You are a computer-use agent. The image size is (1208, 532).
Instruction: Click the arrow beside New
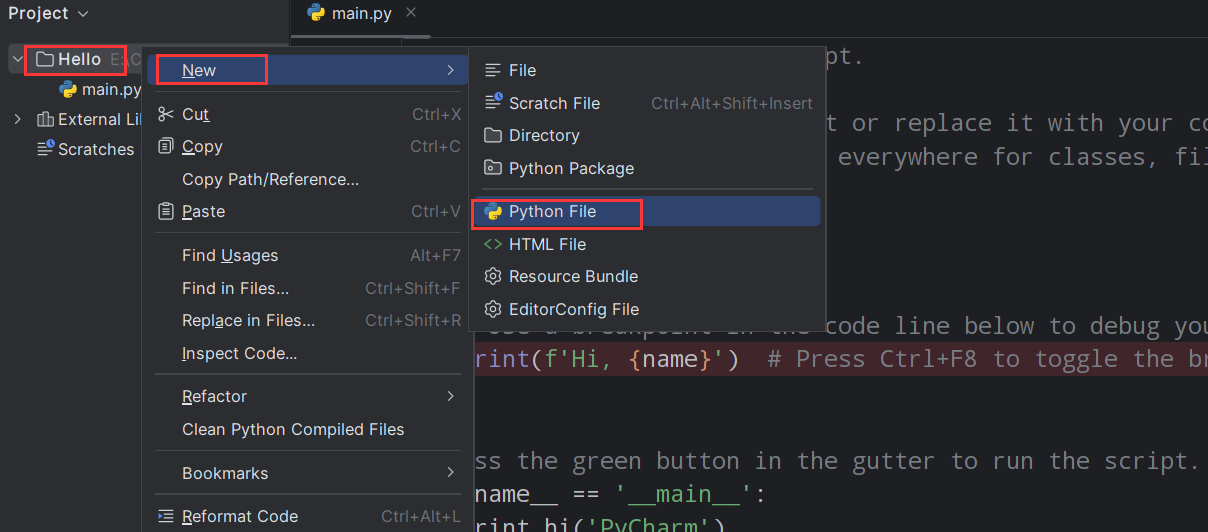451,70
